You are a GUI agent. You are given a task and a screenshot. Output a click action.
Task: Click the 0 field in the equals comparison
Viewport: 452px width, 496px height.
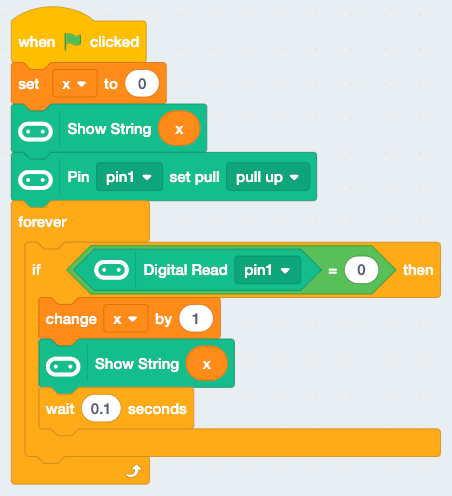(x=361, y=270)
